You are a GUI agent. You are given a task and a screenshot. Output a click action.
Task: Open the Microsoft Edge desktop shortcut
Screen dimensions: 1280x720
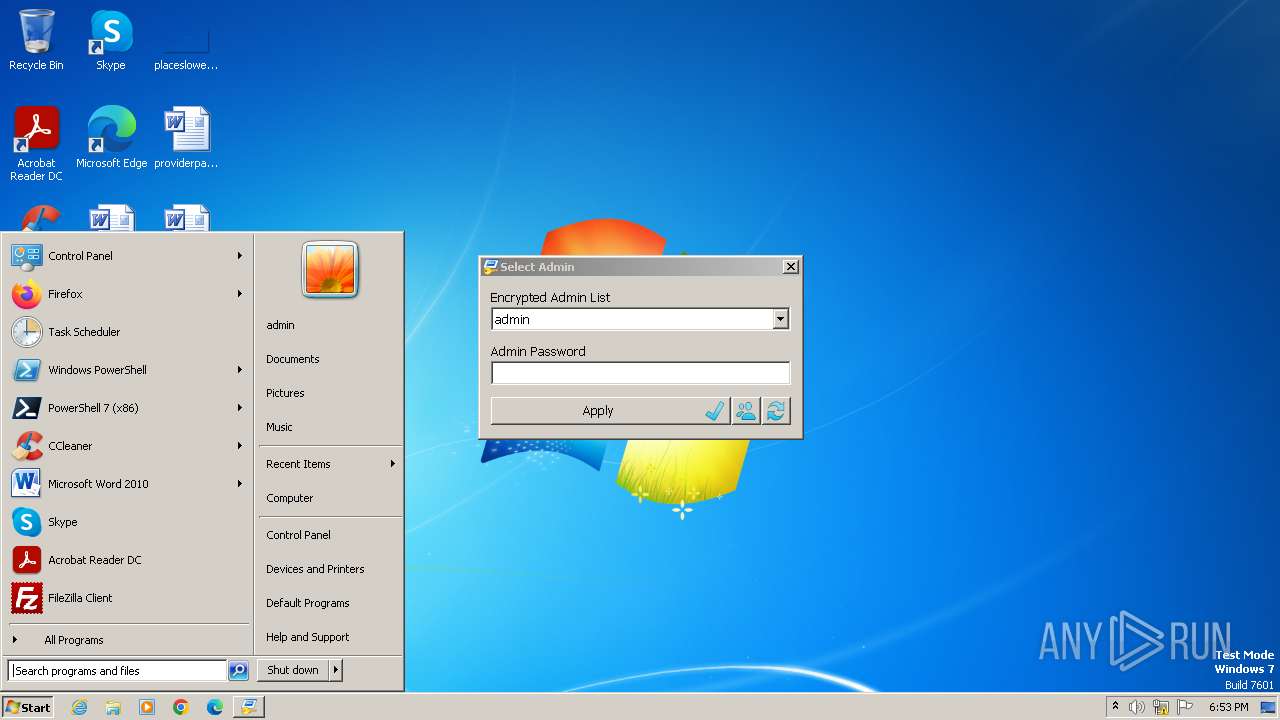(x=111, y=137)
